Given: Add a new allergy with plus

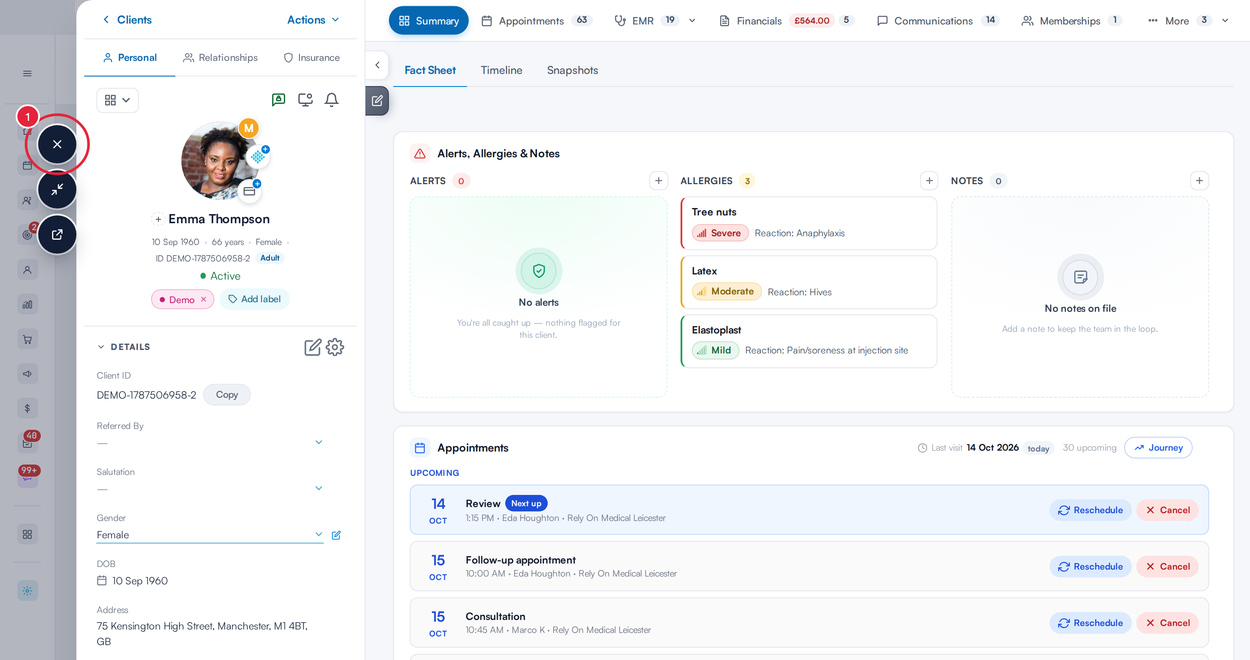Looking at the screenshot, I should (929, 181).
